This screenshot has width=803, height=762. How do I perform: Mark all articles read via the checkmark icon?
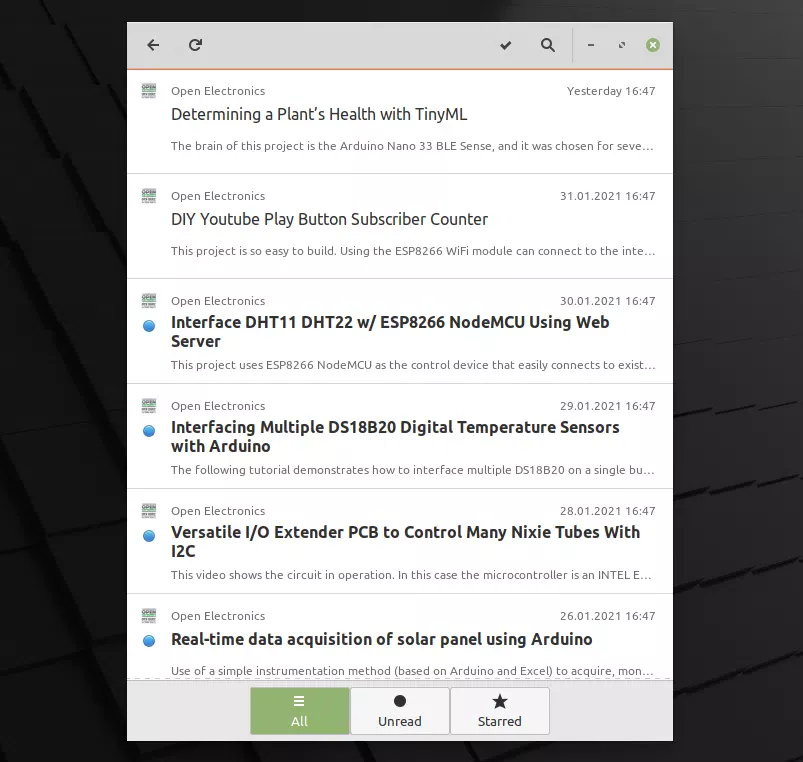point(506,45)
